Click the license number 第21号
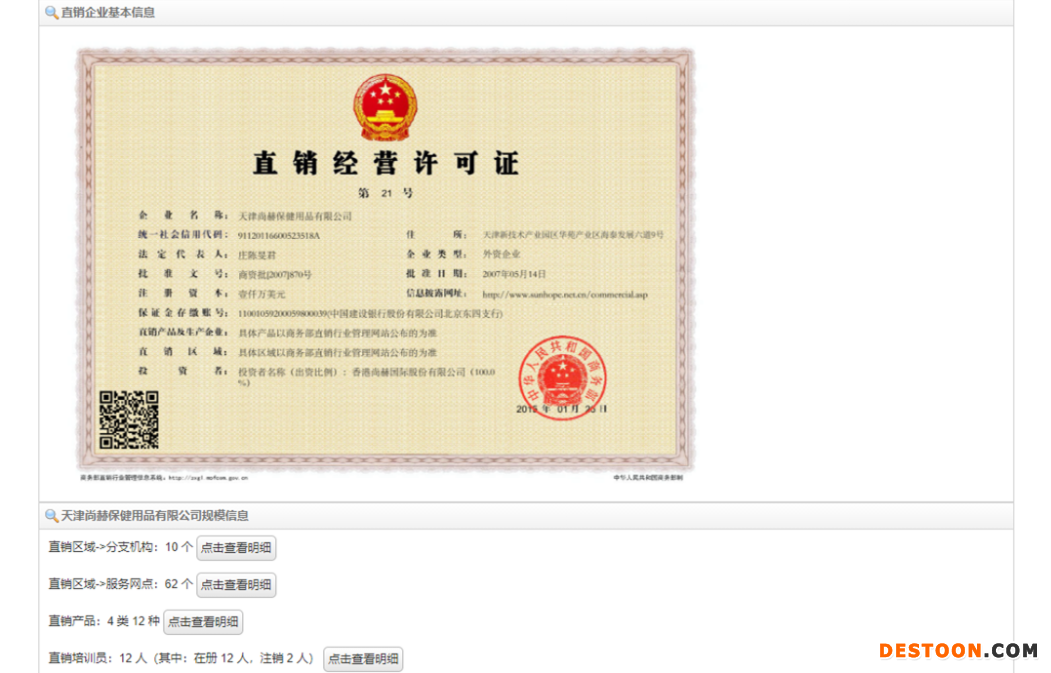1051x673 pixels. pyautogui.click(x=385, y=192)
